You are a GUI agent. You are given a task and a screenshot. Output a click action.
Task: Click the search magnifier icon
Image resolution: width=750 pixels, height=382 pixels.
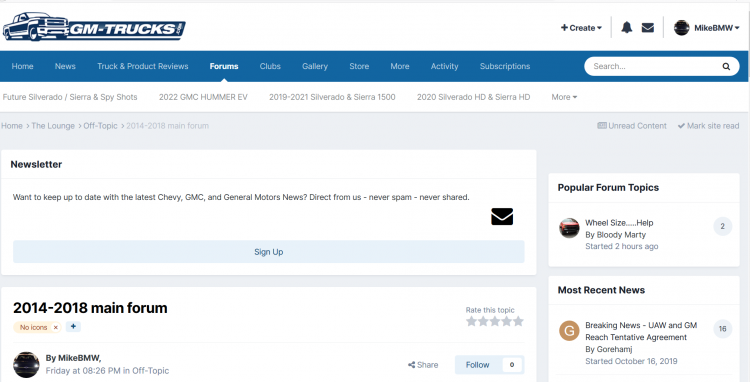pos(726,66)
